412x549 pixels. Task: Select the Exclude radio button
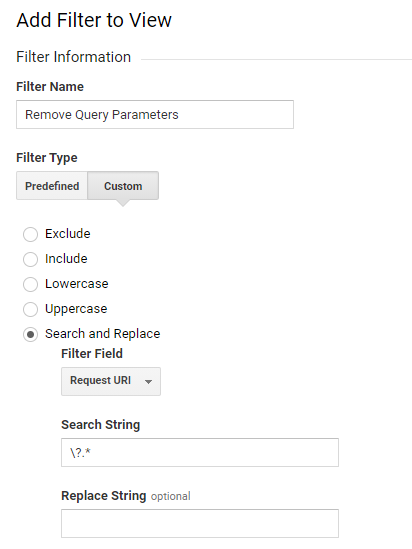click(30, 234)
